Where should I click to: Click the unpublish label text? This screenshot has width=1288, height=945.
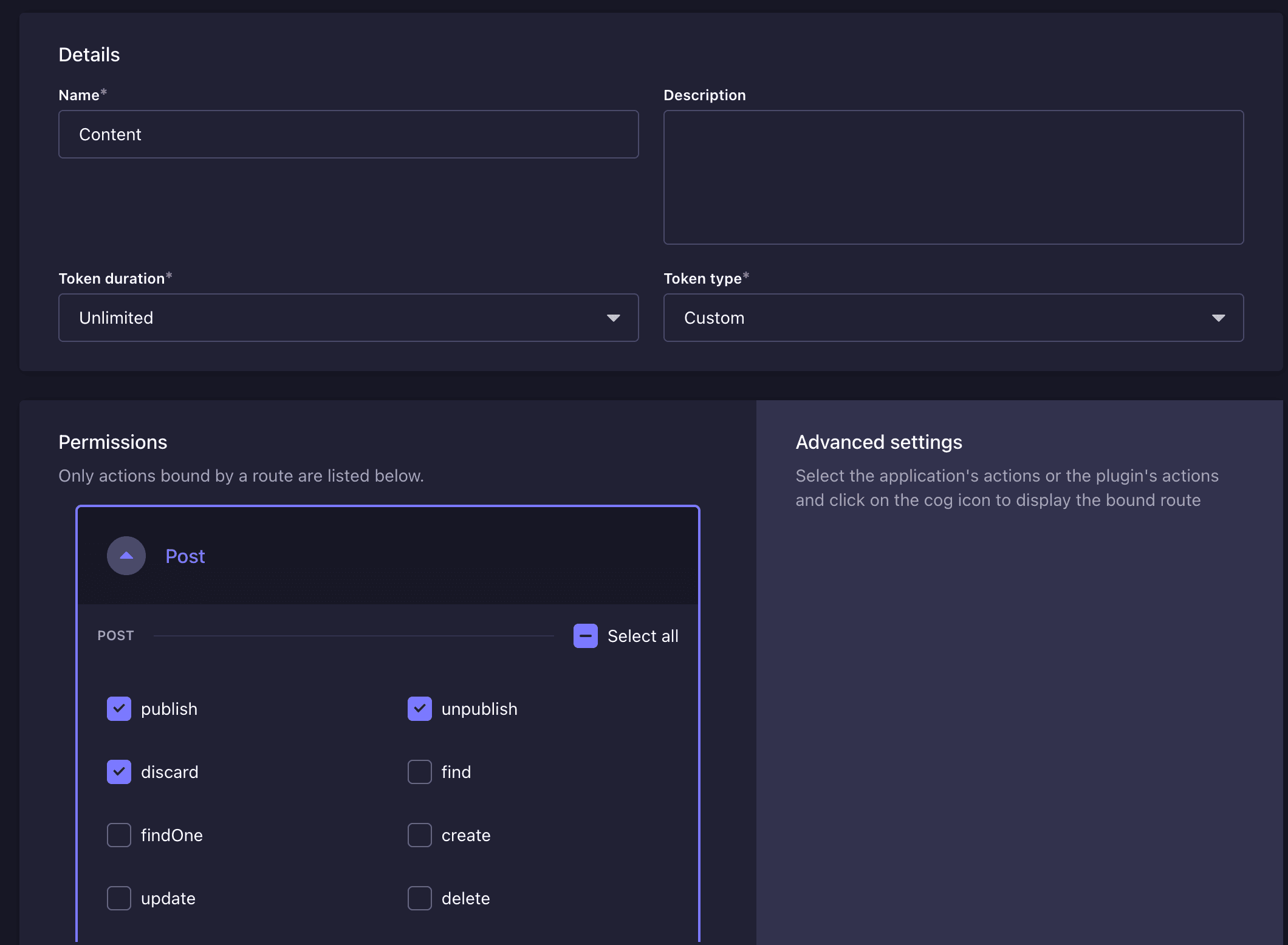pyautogui.click(x=480, y=709)
